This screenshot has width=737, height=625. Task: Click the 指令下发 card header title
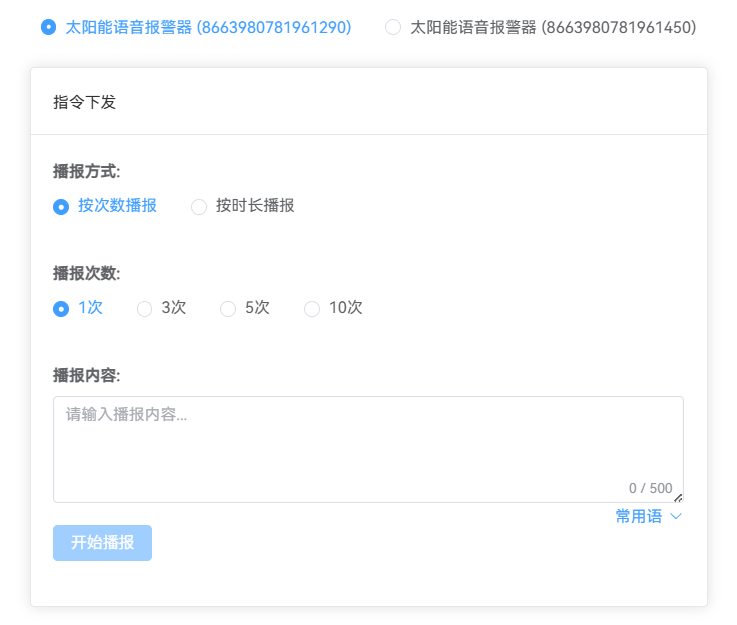coord(85,102)
